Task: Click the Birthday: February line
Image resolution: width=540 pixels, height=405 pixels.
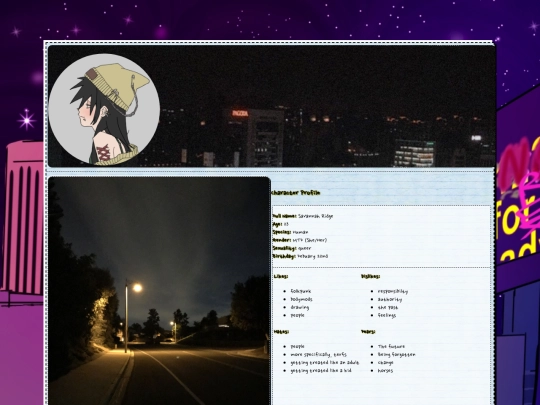Action: click(x=300, y=256)
